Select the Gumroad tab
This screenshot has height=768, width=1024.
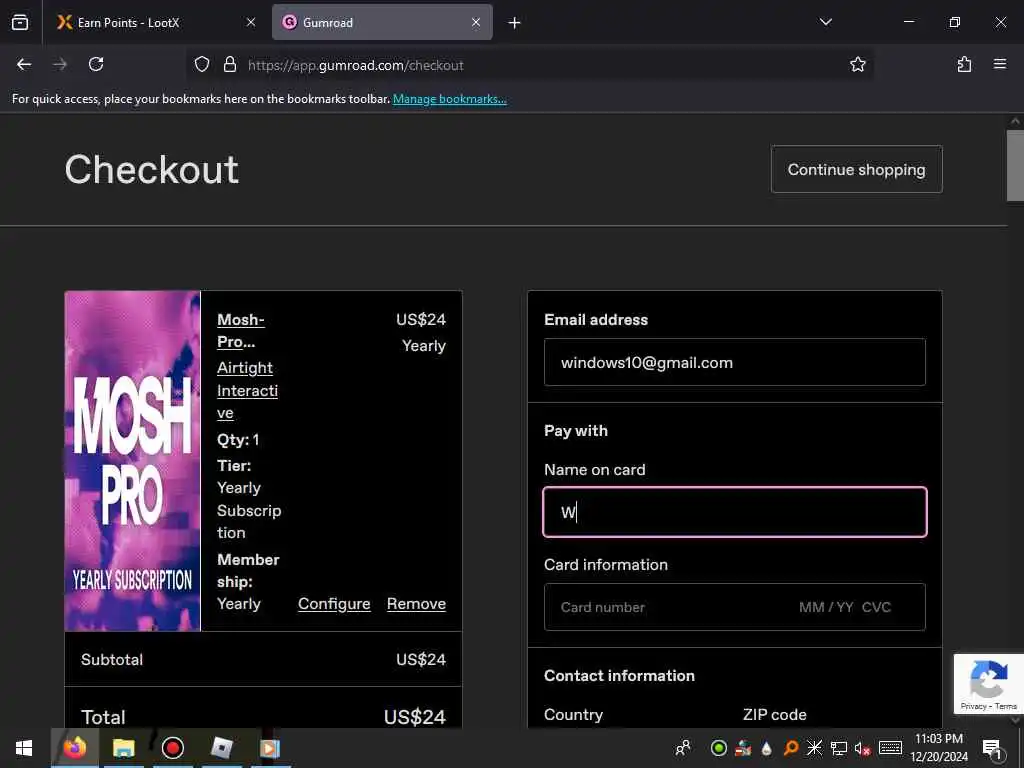click(x=382, y=22)
